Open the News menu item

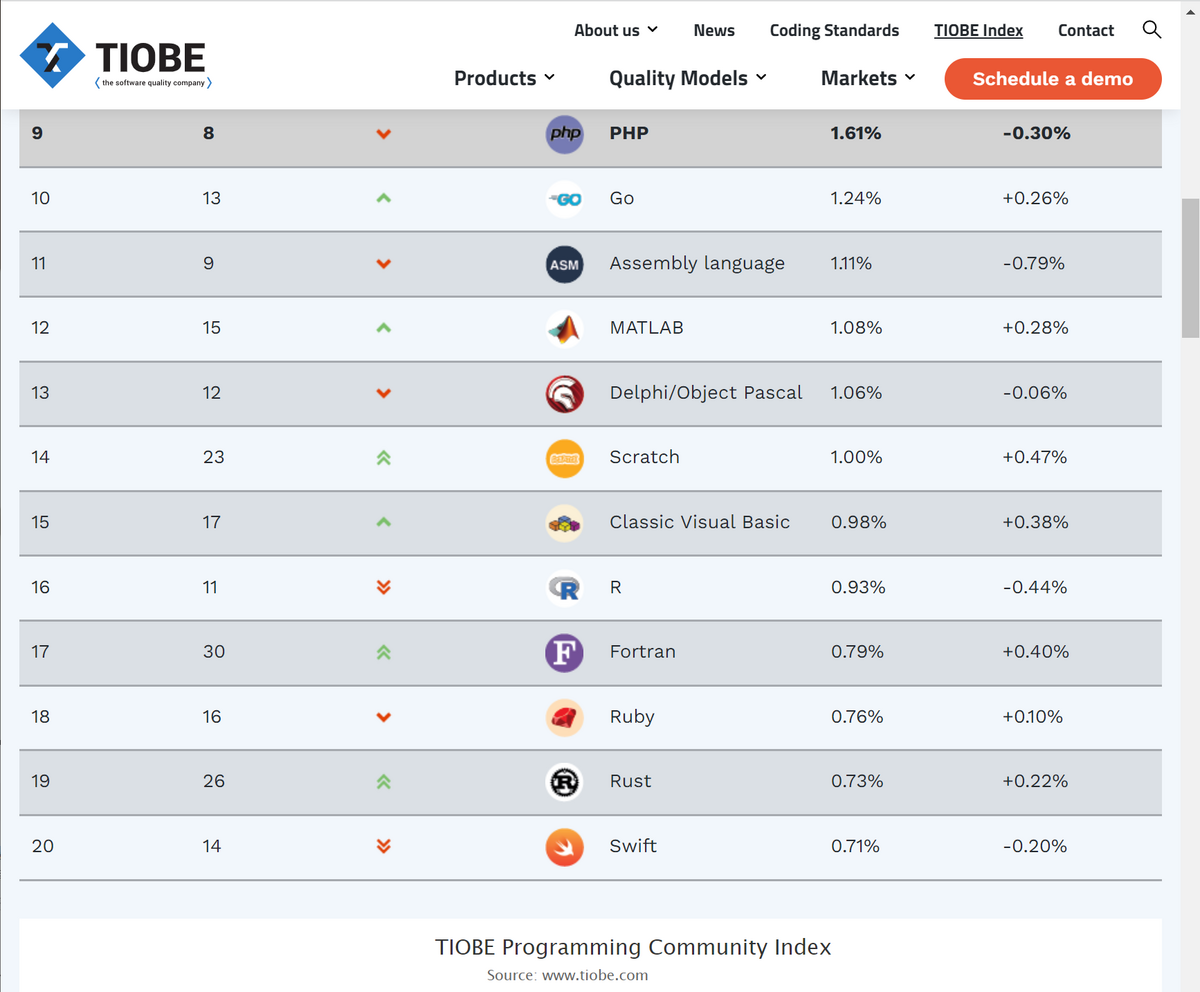[x=714, y=30]
